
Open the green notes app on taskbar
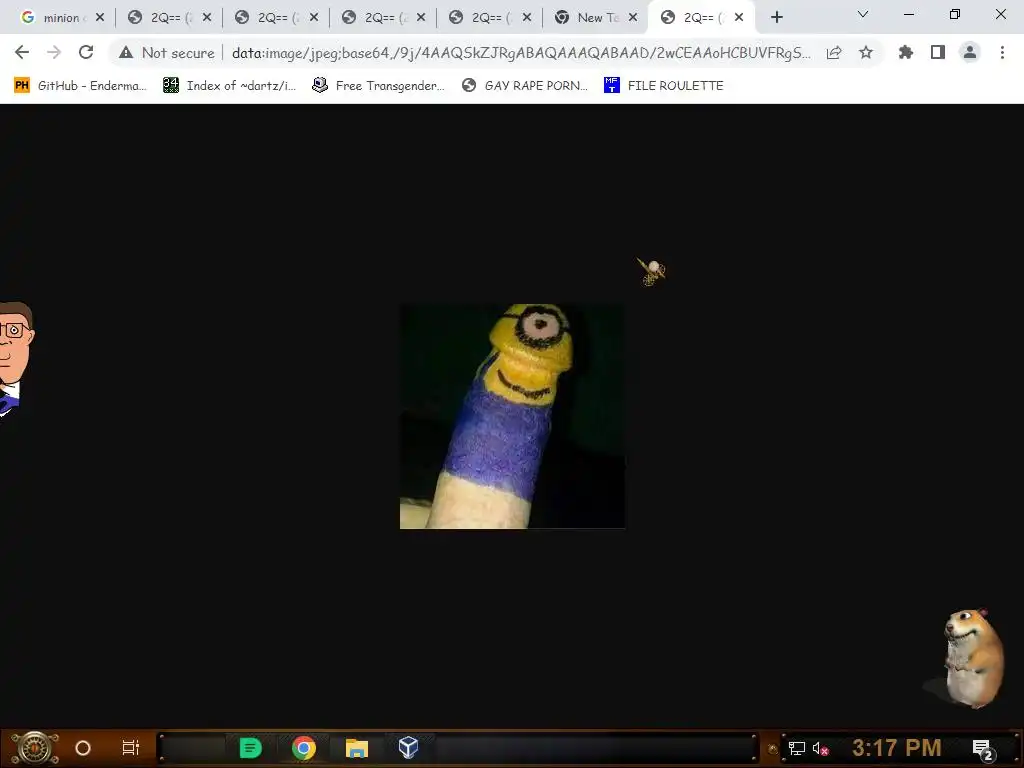coord(250,748)
